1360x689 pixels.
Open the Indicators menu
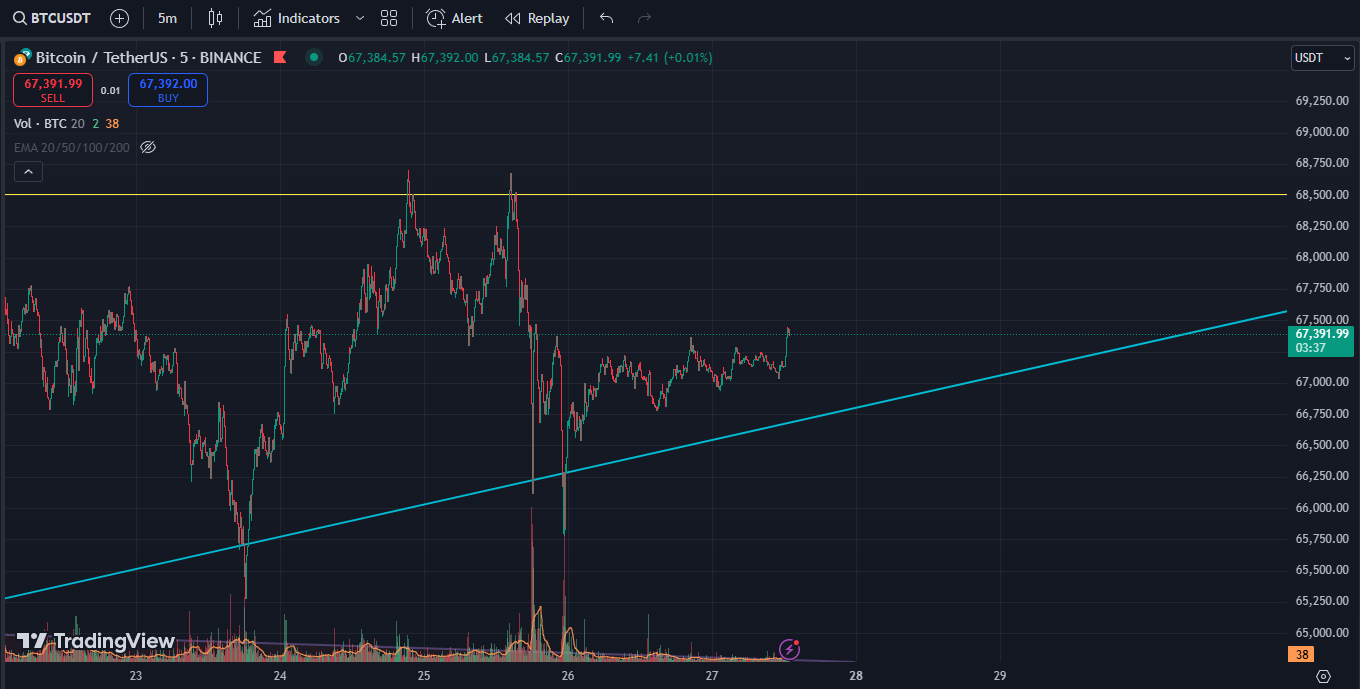click(297, 17)
